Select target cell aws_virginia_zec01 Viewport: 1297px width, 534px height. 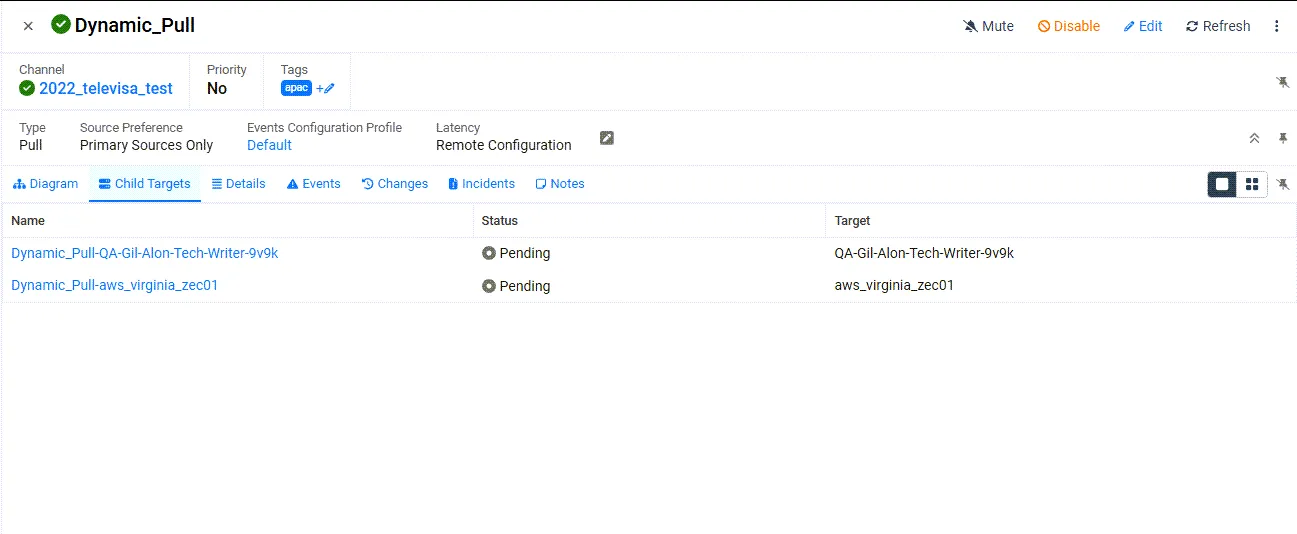pyautogui.click(x=894, y=285)
